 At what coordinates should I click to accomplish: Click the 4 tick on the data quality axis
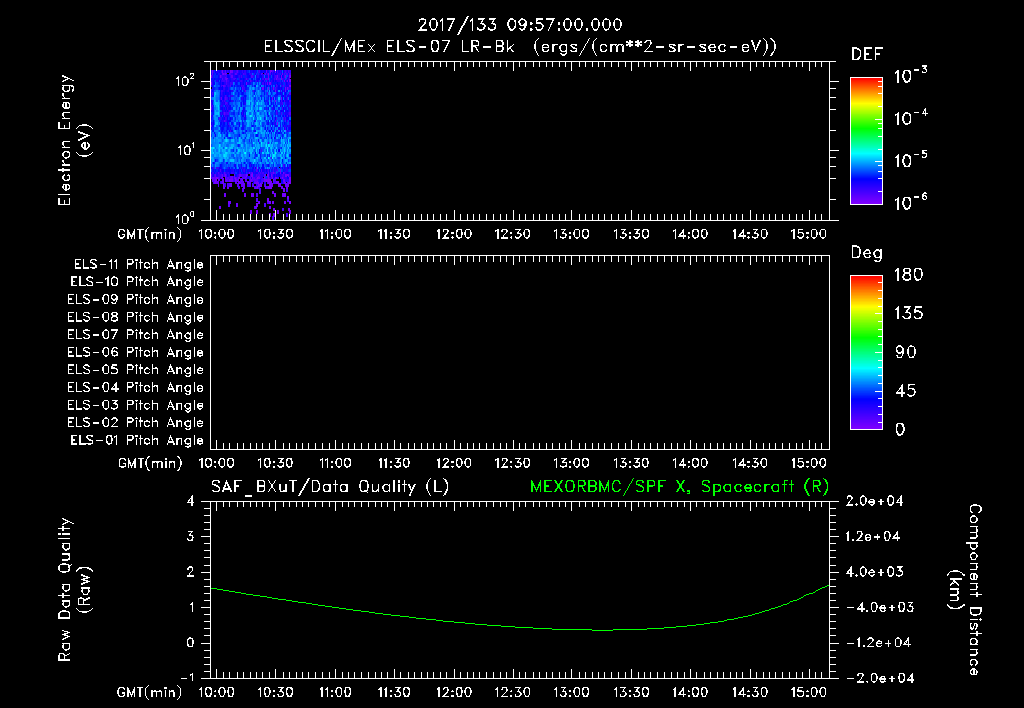tap(191, 501)
